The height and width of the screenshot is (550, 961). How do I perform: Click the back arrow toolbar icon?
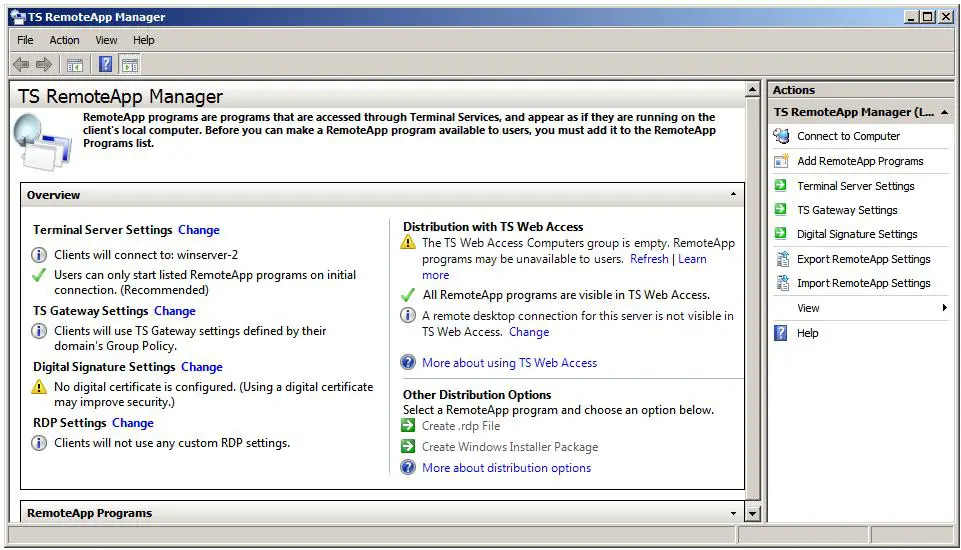(21, 65)
